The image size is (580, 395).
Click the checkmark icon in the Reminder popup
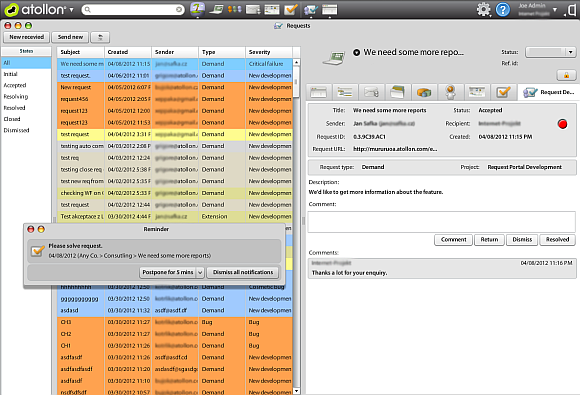[37, 251]
